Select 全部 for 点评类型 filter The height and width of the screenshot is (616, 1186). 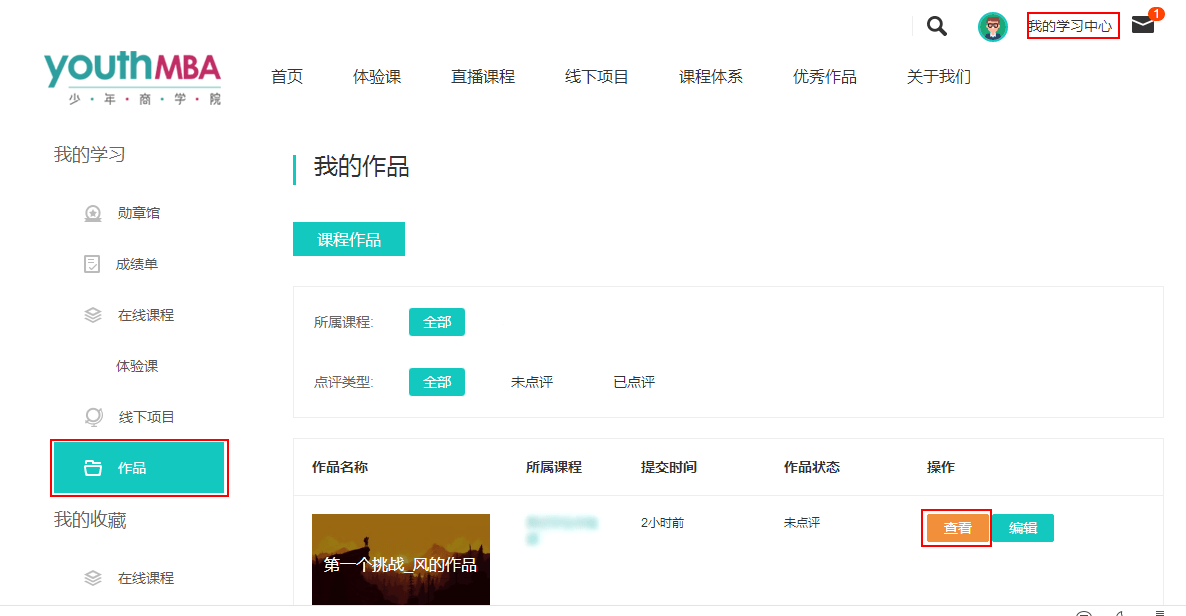click(x=437, y=382)
